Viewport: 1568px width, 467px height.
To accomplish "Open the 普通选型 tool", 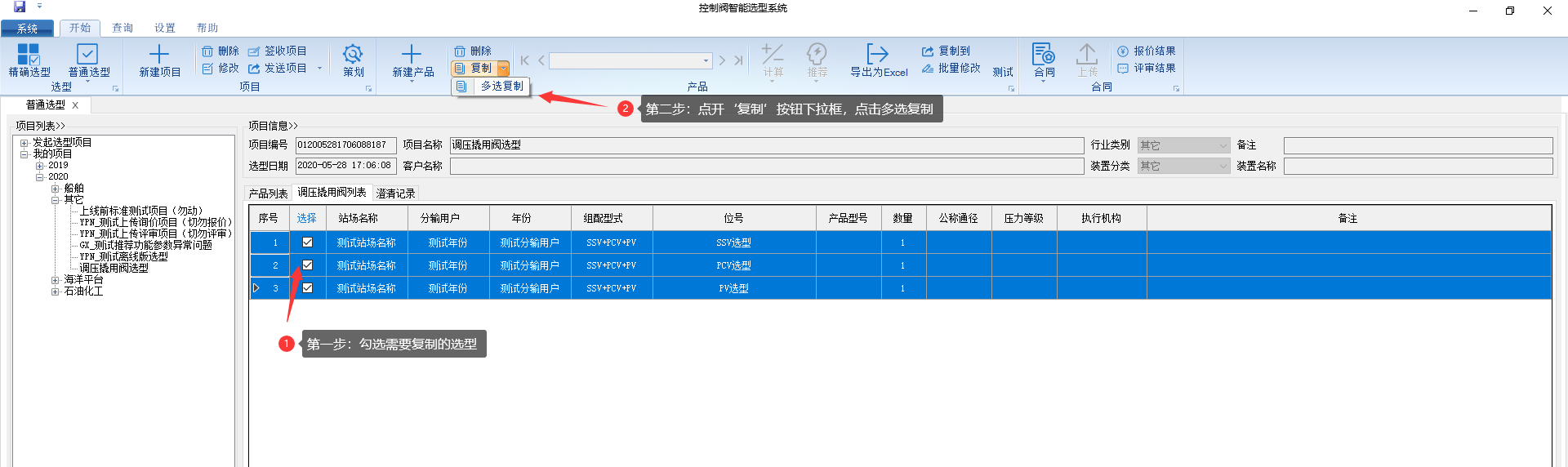I will 87,55.
